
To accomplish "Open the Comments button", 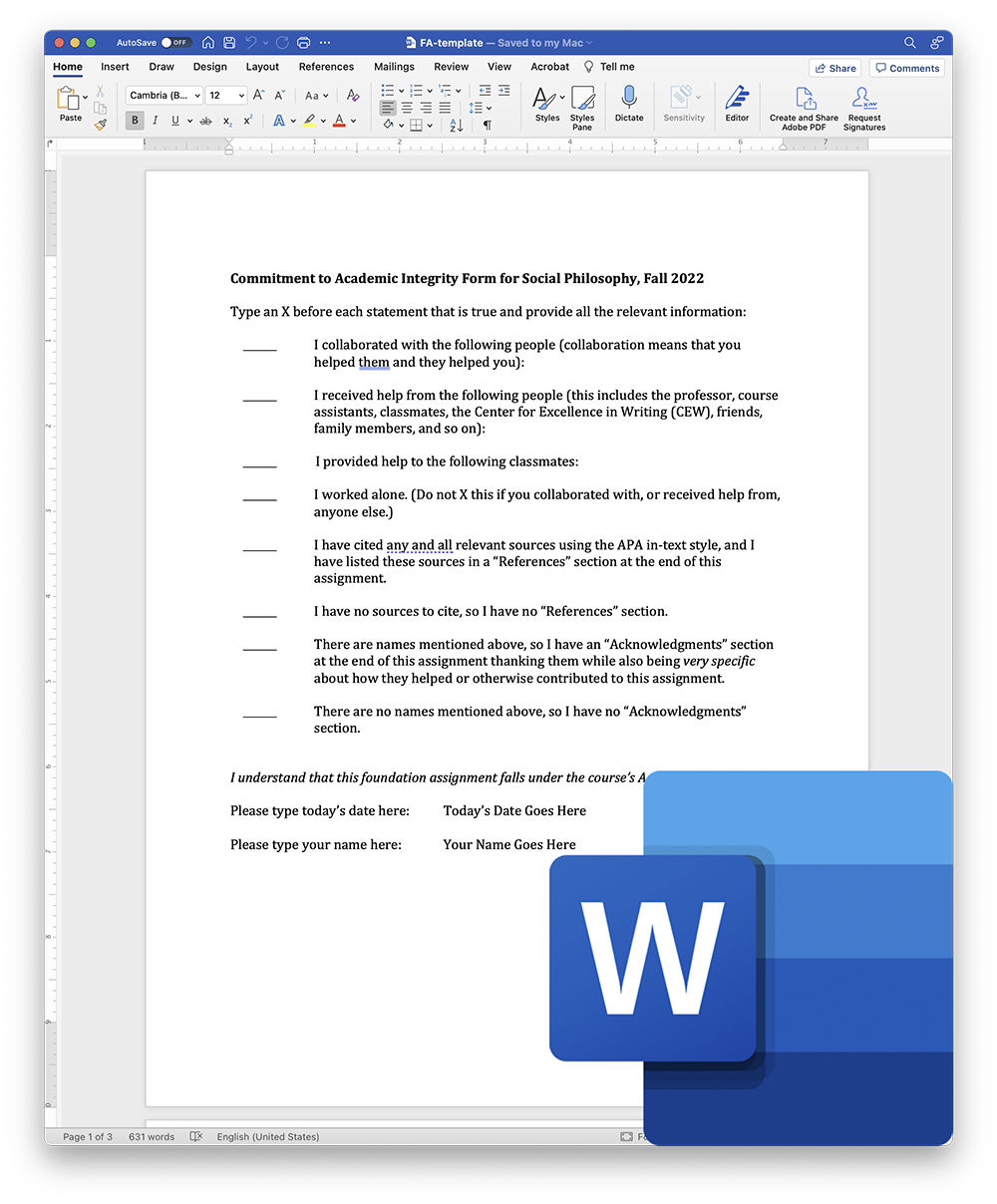I will [x=907, y=68].
